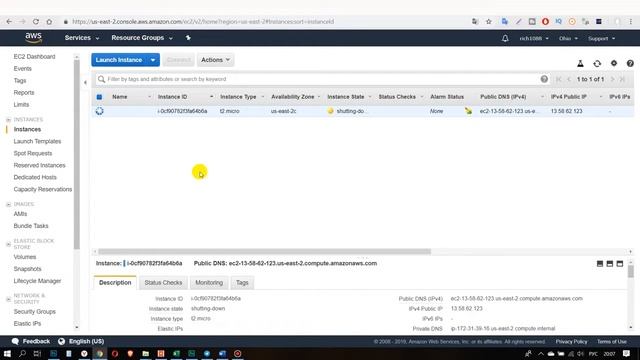Sort by the Instance ID column header

point(172,97)
